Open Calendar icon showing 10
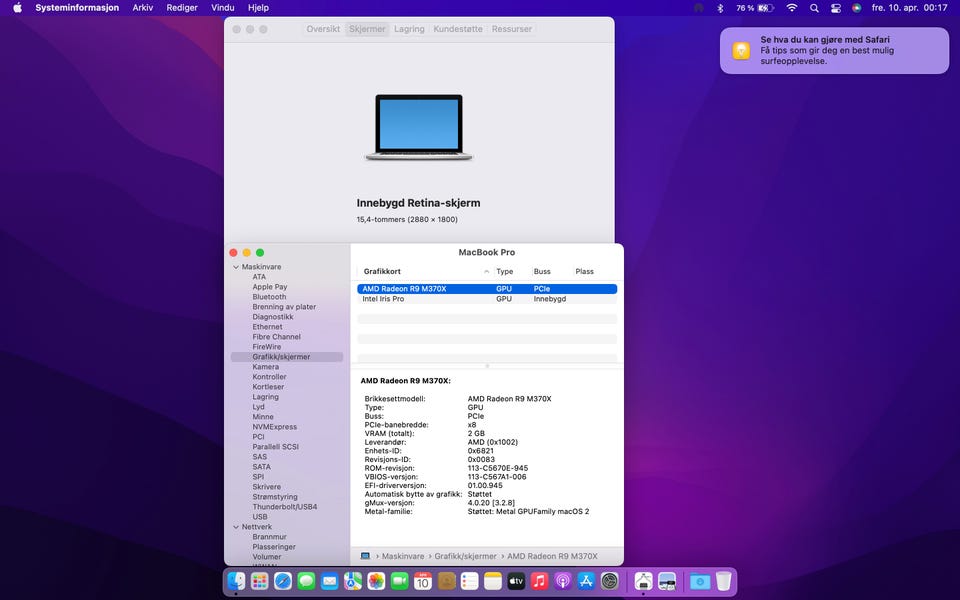Image resolution: width=960 pixels, height=600 pixels. (x=422, y=580)
